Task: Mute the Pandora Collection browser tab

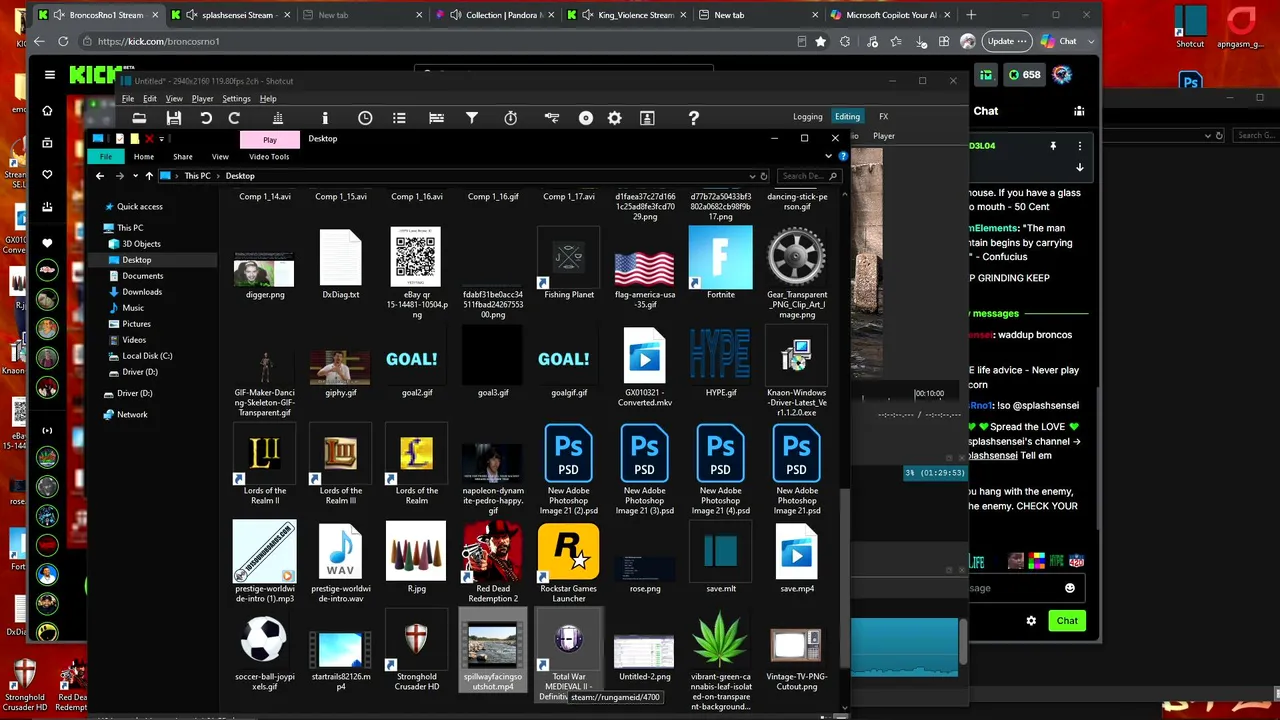Action: click(x=456, y=15)
